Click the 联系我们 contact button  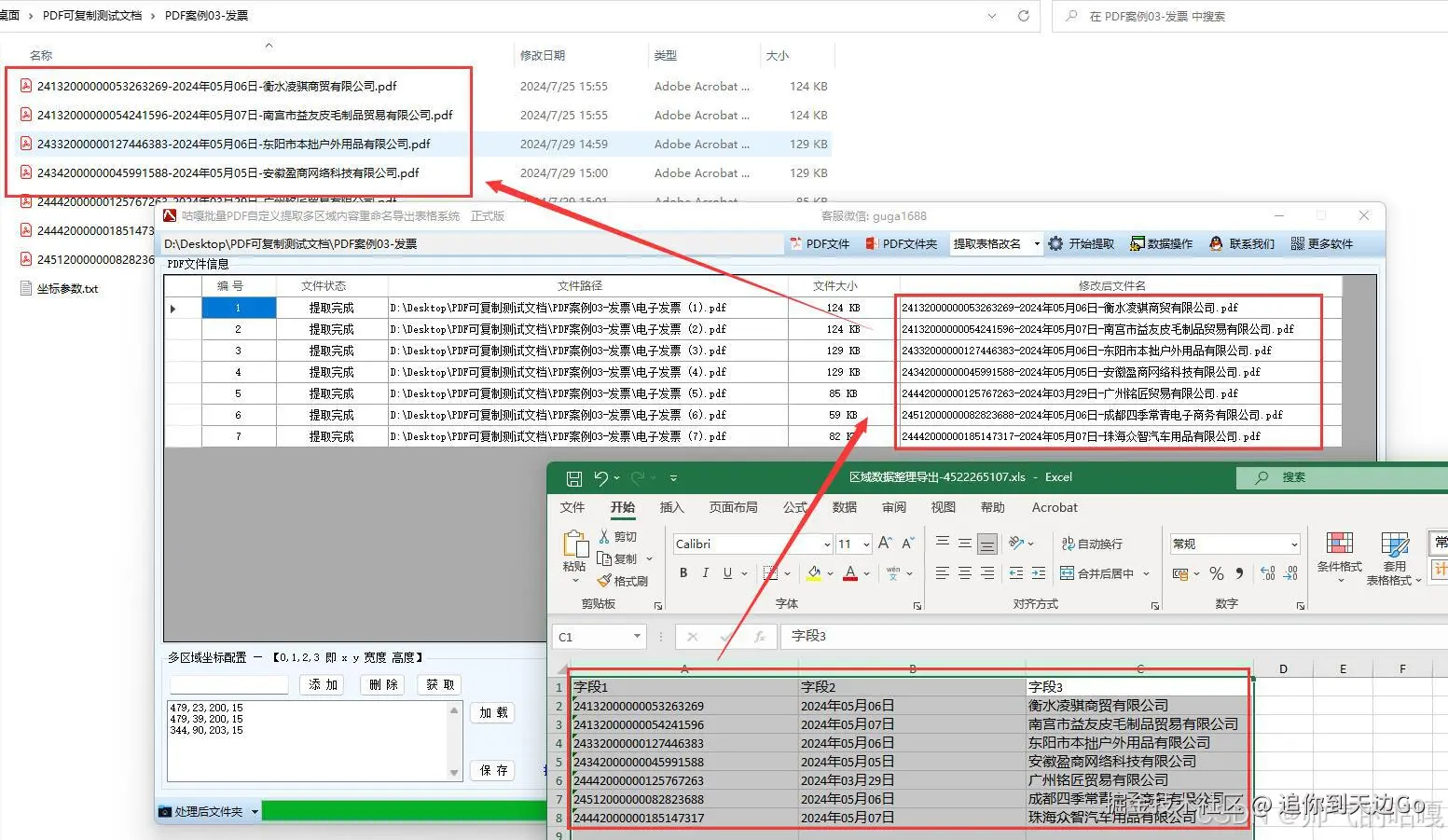click(1241, 244)
